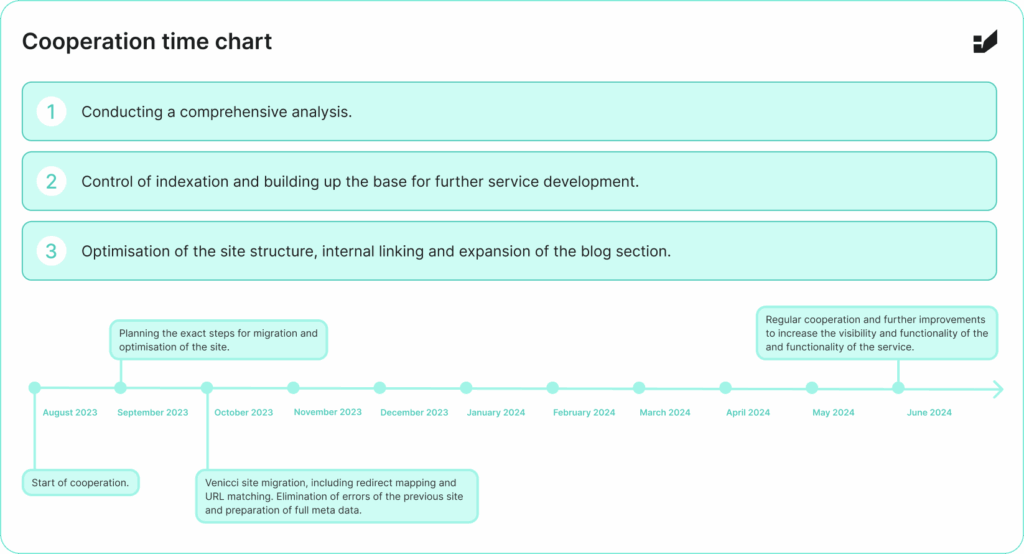Open the Venicci site migration callout
This screenshot has height=554, width=1024.
[x=337, y=495]
